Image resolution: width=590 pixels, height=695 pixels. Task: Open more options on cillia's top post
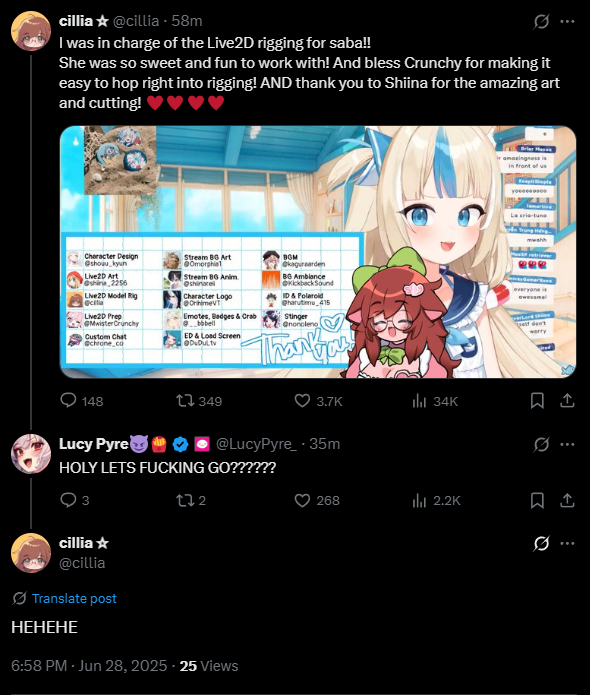pos(567,21)
